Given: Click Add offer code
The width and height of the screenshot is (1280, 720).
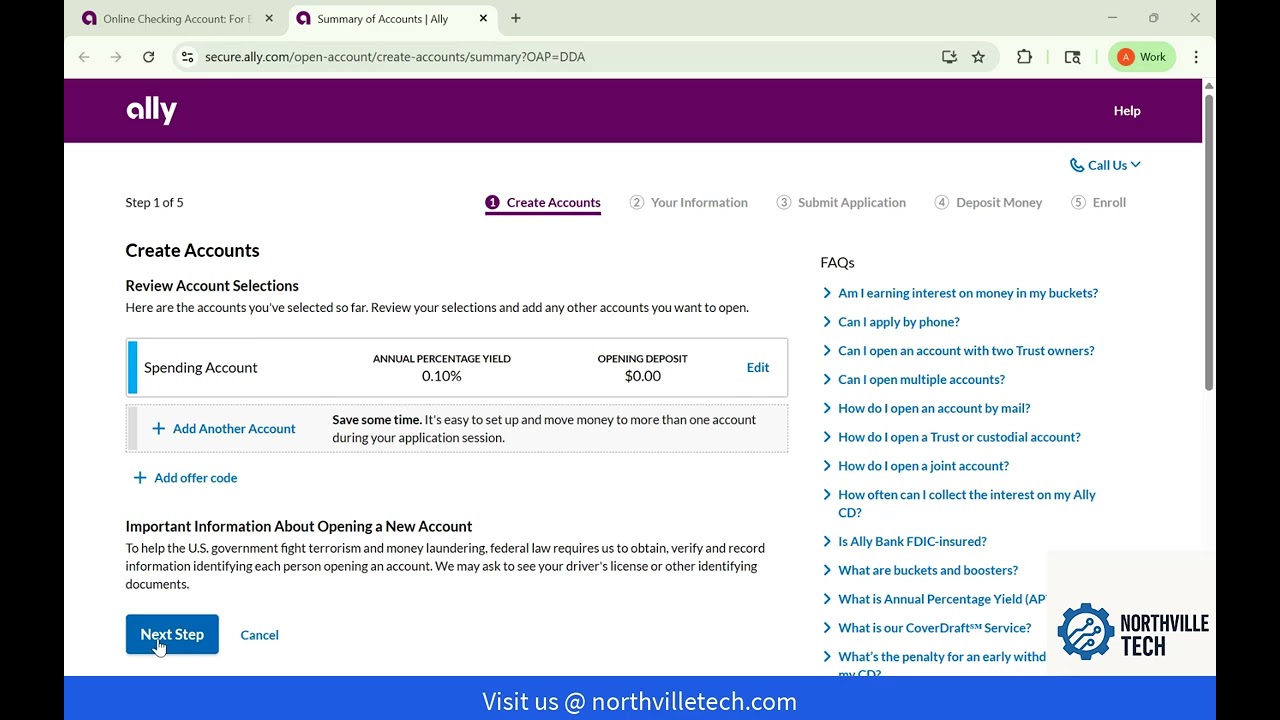Looking at the screenshot, I should [196, 478].
